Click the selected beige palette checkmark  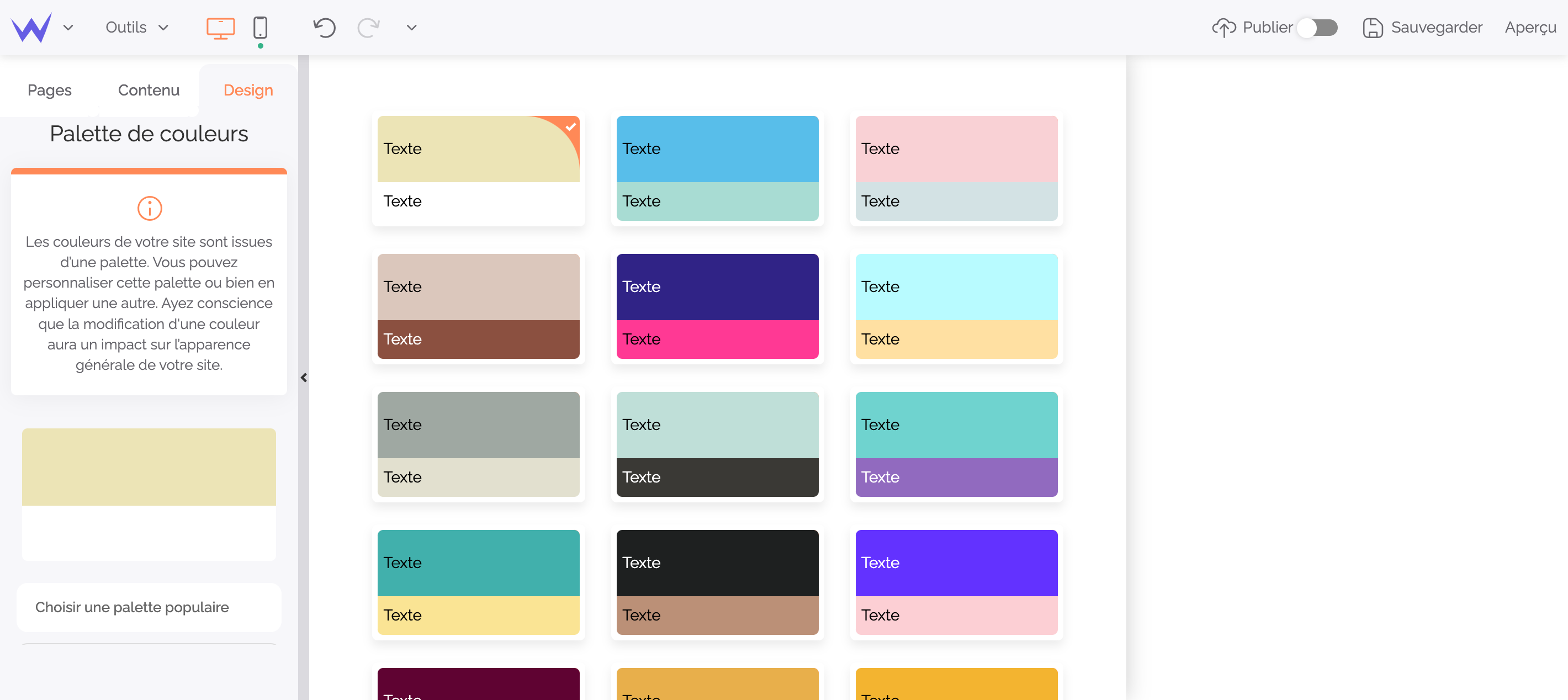click(x=570, y=126)
